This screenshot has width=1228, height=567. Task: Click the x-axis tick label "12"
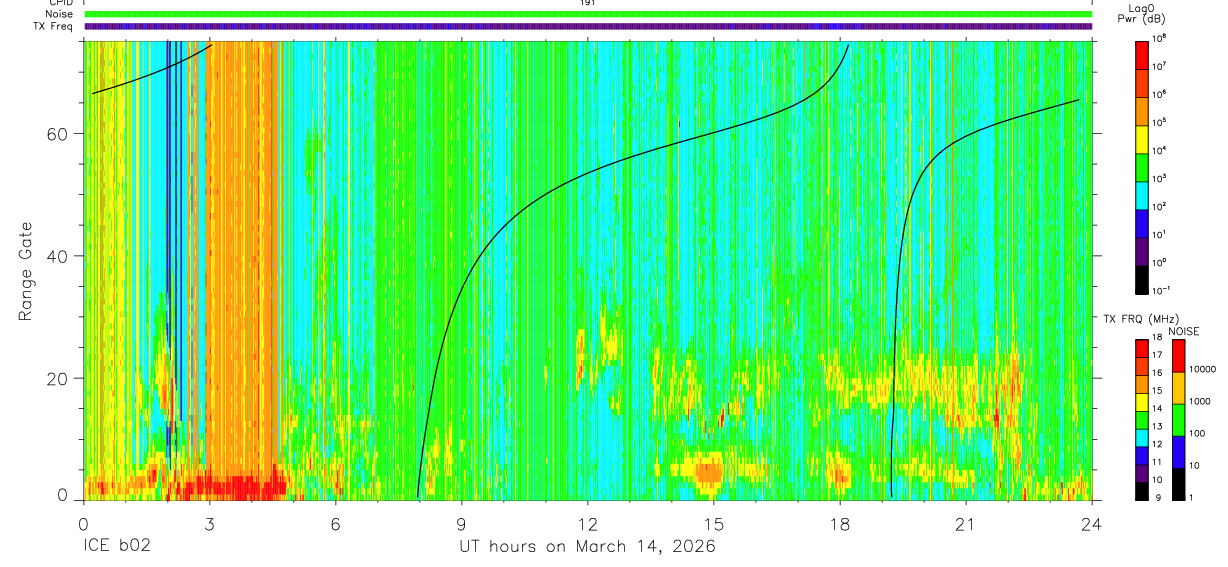coord(588,524)
